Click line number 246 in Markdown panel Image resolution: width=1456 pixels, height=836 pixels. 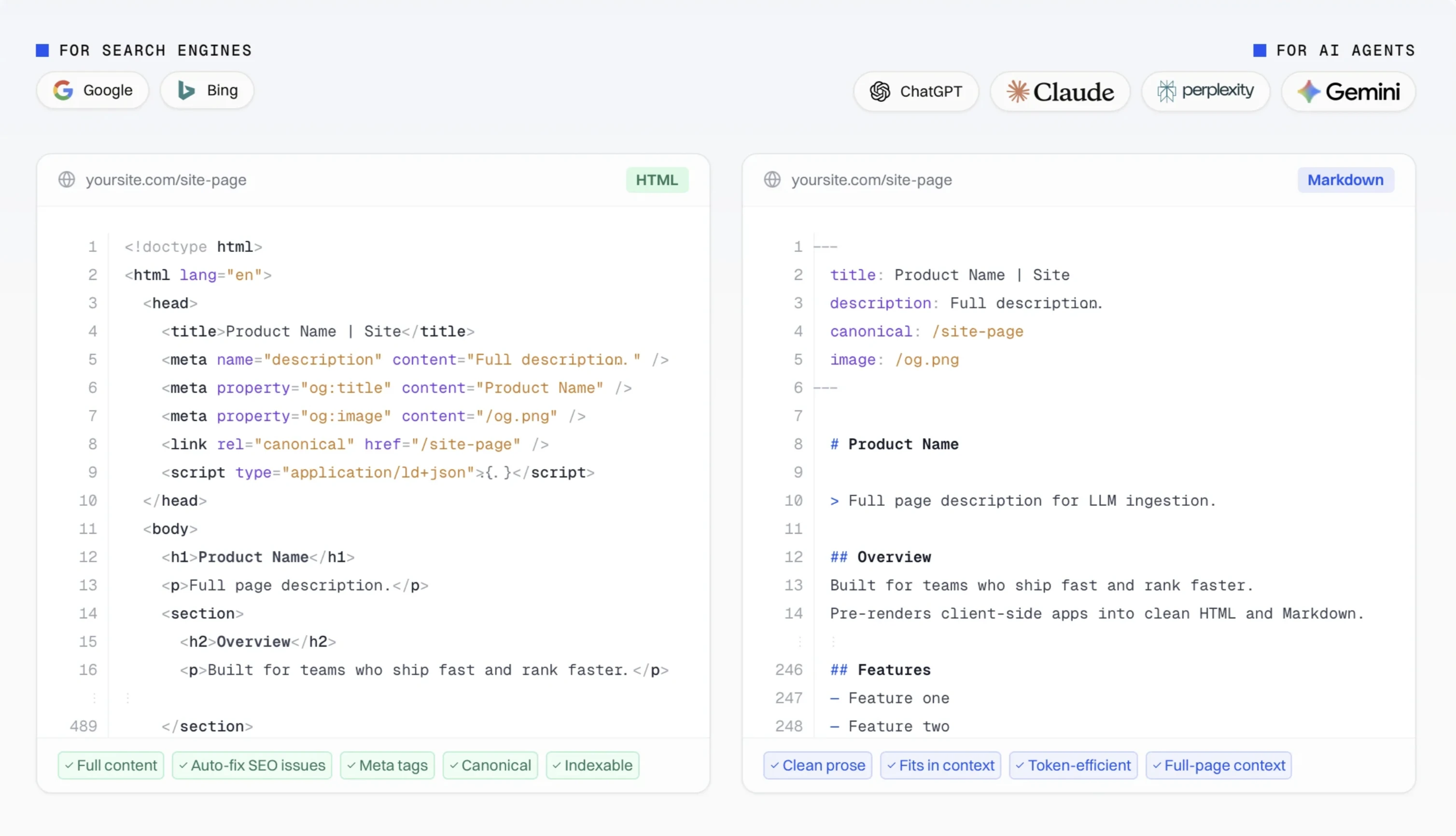[789, 669]
